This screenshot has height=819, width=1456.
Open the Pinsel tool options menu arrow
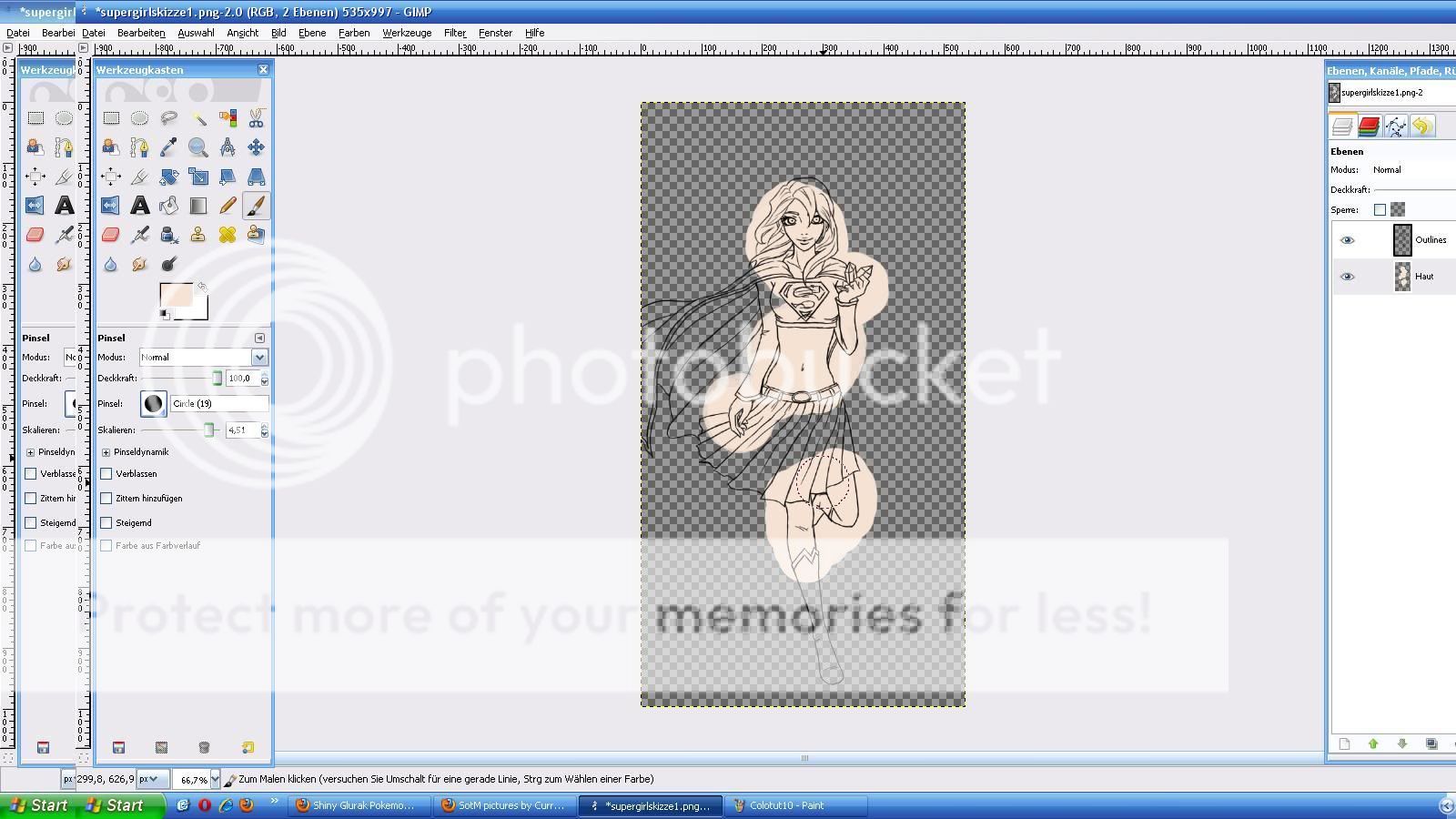tap(260, 338)
